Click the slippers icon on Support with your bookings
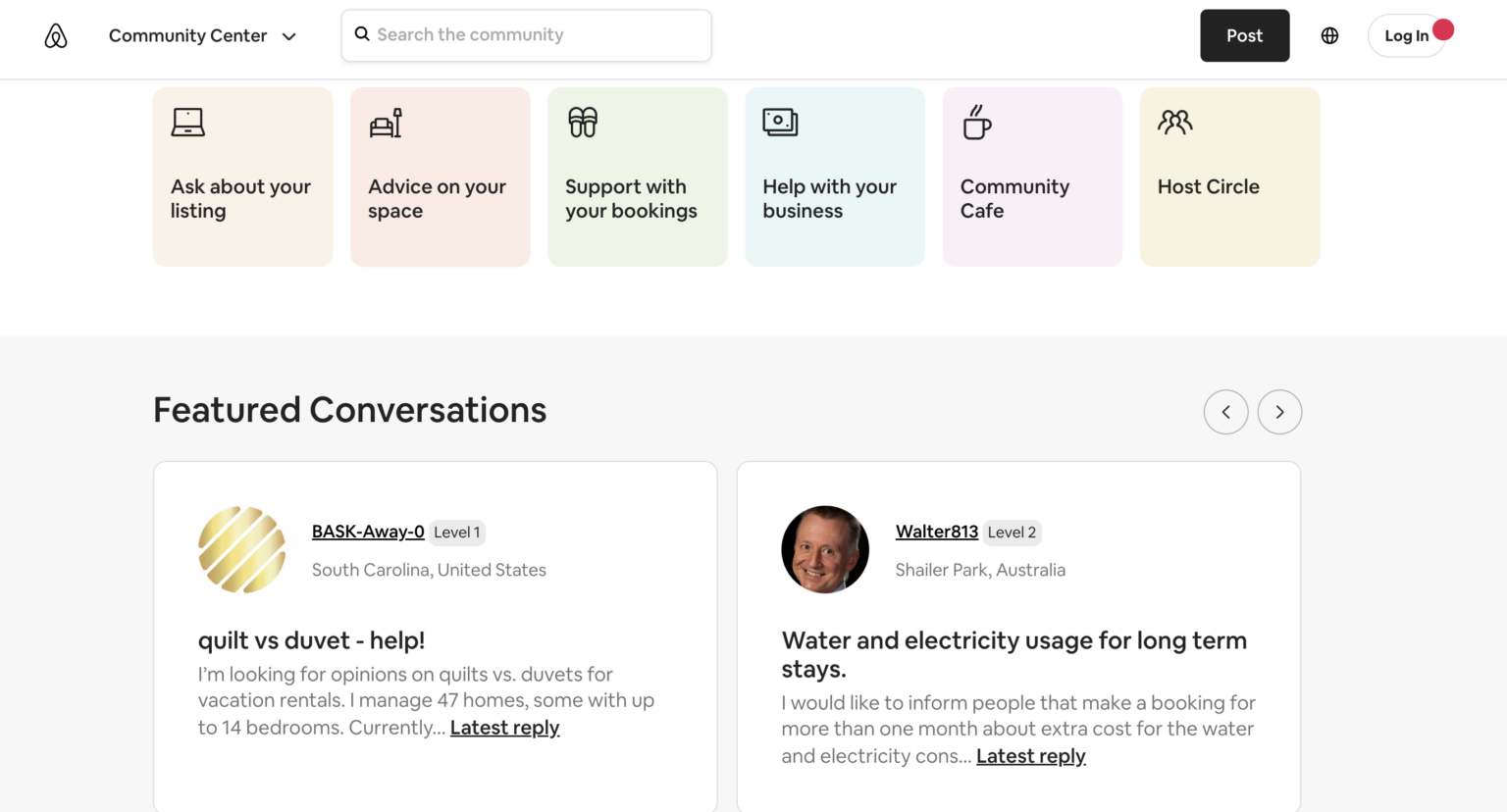Screen dimensions: 1507x812 pyautogui.click(x=582, y=122)
